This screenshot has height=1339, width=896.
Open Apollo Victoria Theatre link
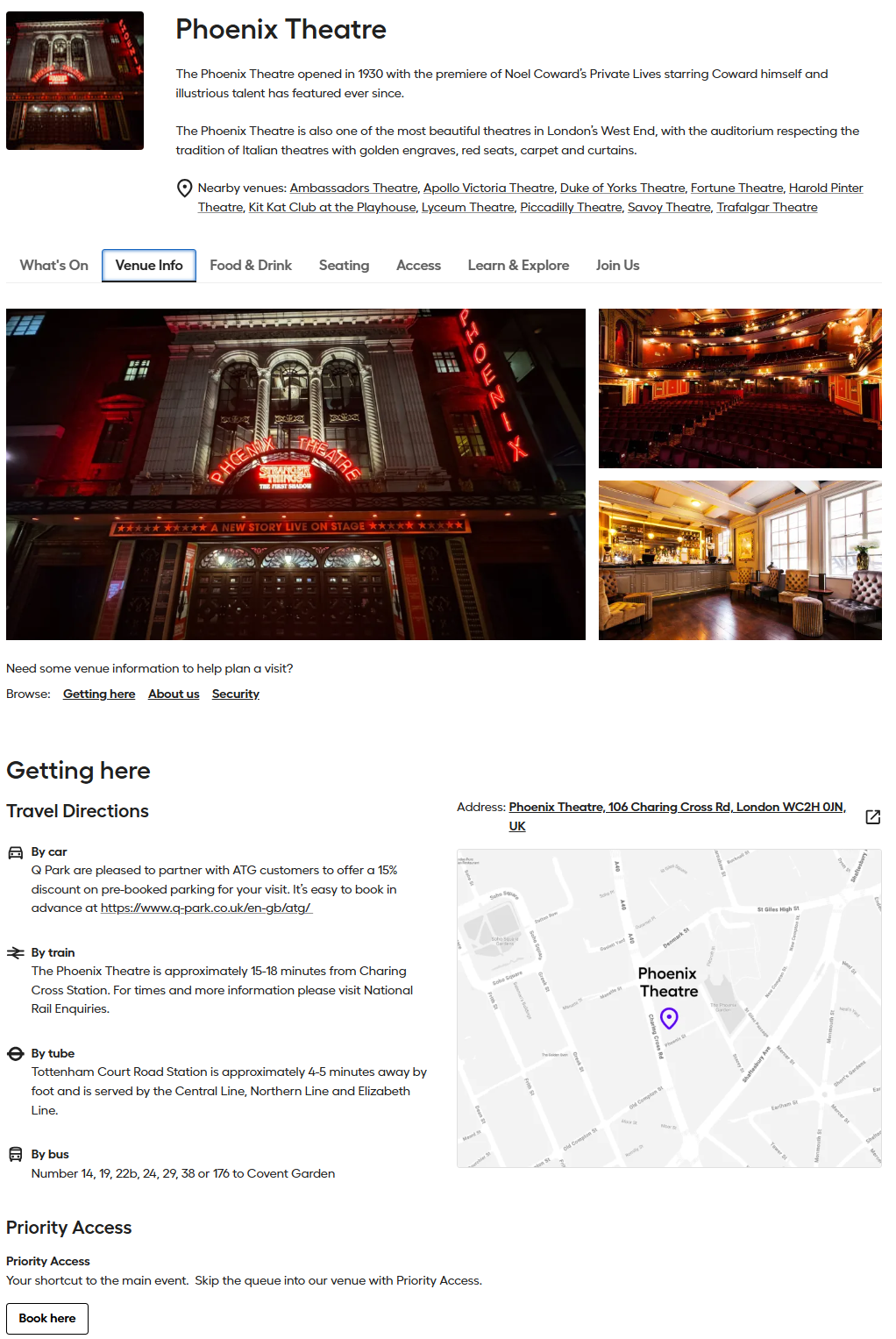pyautogui.click(x=488, y=189)
